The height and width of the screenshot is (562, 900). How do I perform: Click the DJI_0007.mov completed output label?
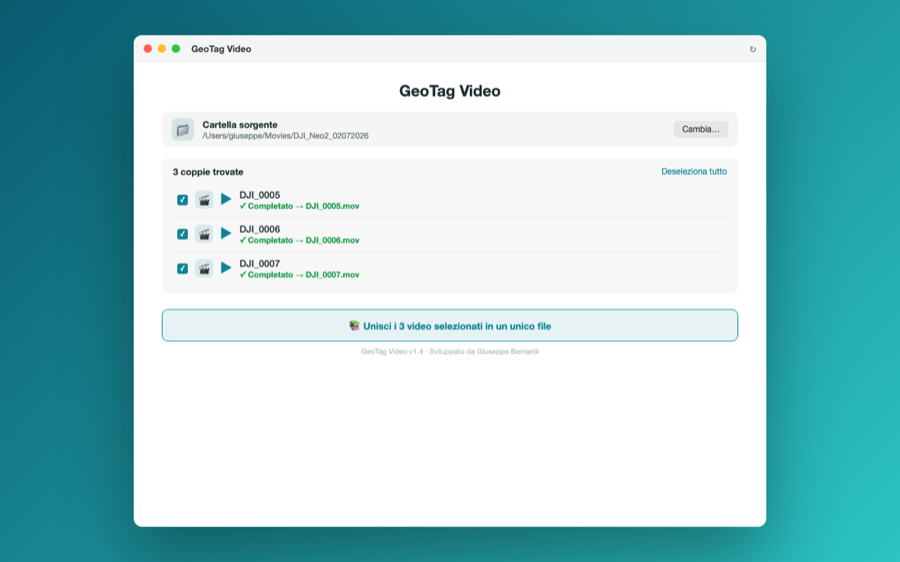(299, 275)
